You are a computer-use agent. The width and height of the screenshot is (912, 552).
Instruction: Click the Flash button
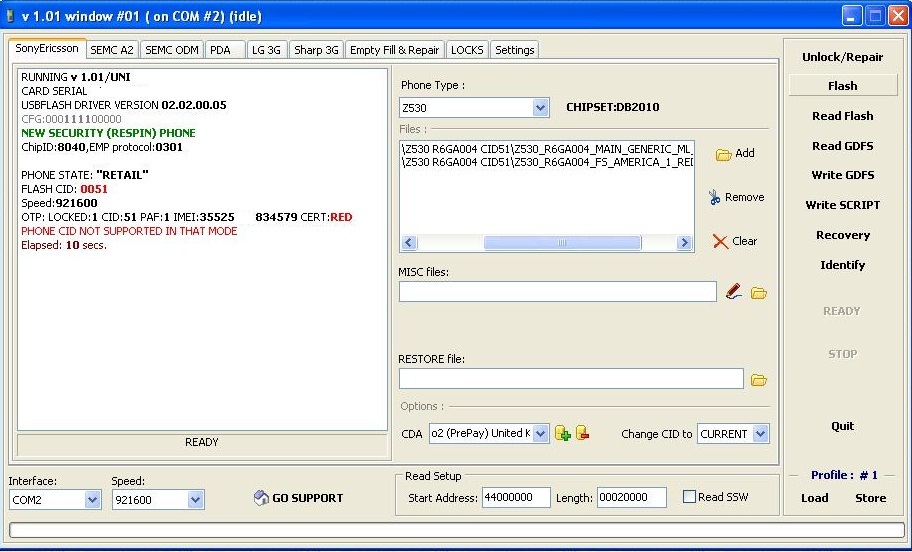pyautogui.click(x=842, y=86)
